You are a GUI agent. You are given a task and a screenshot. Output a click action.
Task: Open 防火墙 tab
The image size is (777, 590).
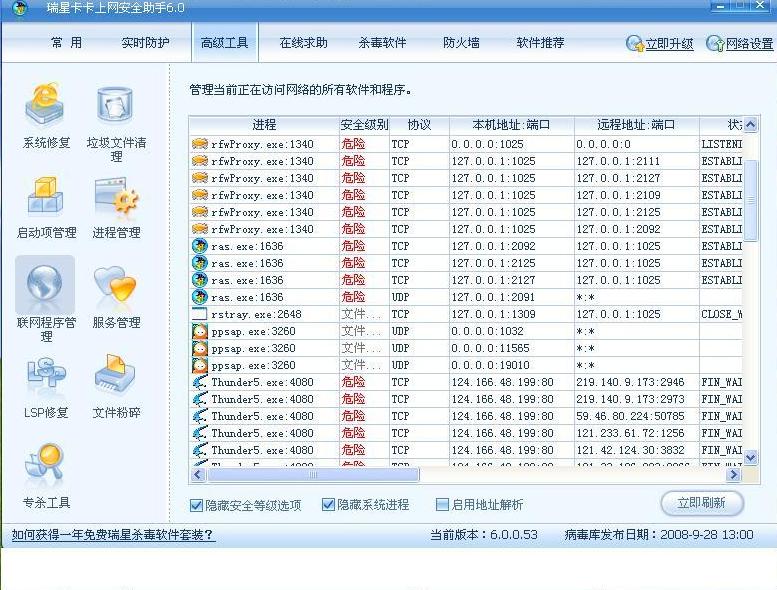coord(461,43)
